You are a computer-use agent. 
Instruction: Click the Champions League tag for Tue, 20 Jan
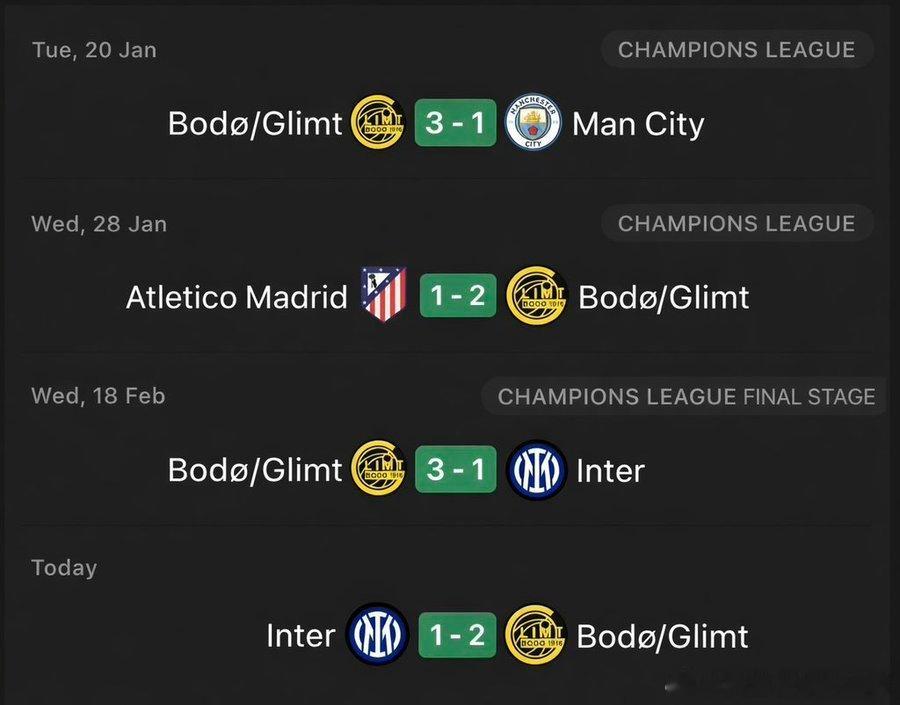[x=736, y=50]
